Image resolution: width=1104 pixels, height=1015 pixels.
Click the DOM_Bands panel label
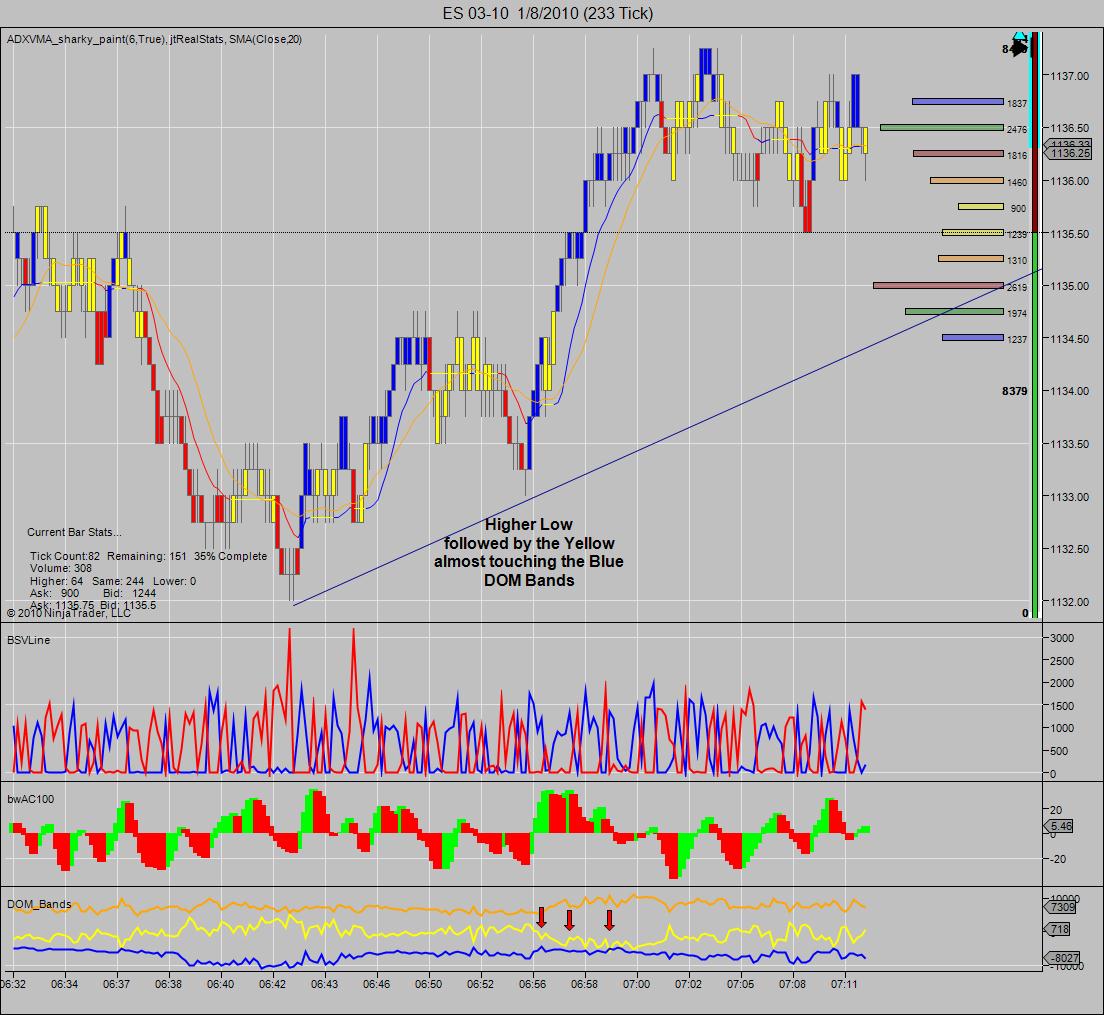(x=39, y=904)
